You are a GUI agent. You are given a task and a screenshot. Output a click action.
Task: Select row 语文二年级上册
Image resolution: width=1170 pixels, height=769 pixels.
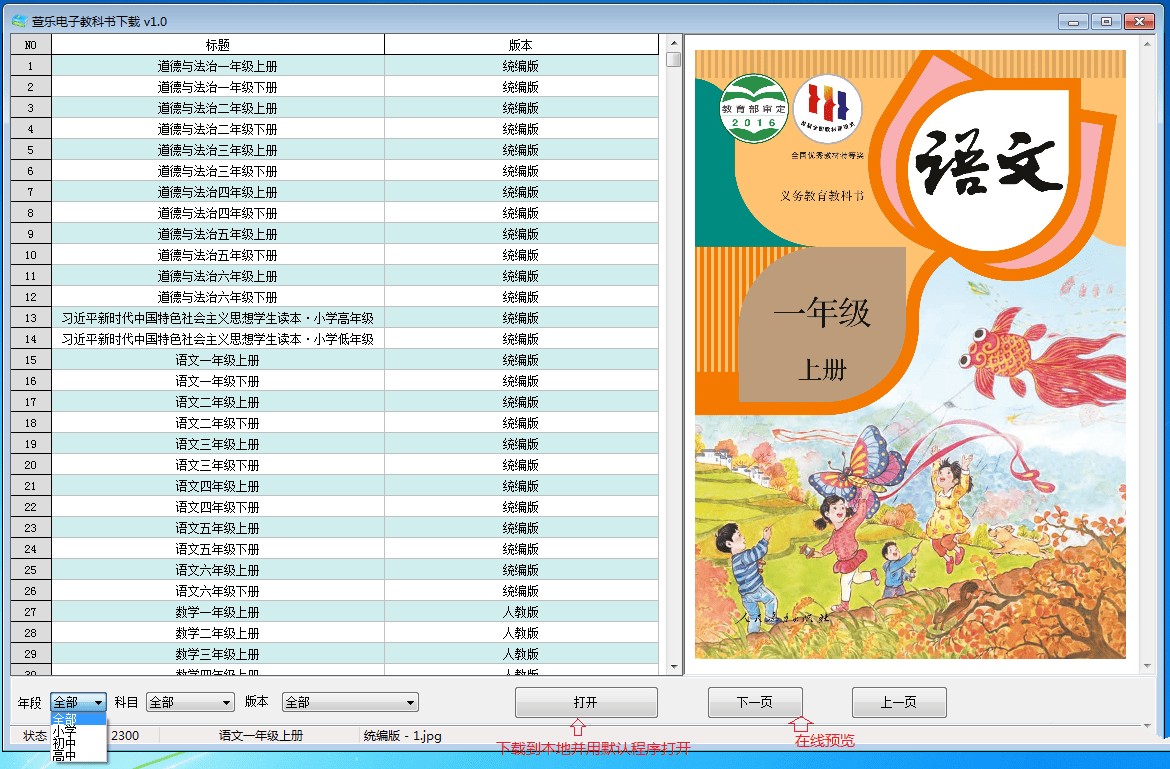334,401
